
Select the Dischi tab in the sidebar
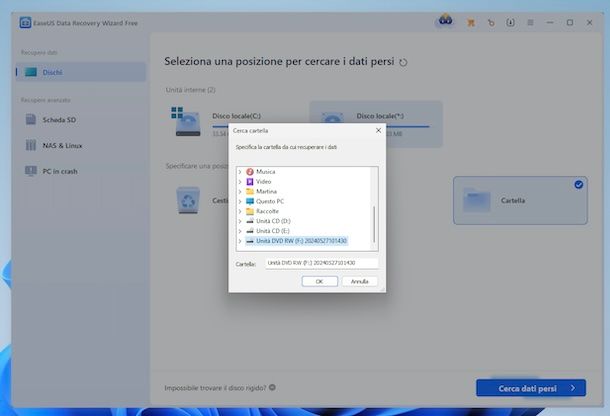pos(81,72)
